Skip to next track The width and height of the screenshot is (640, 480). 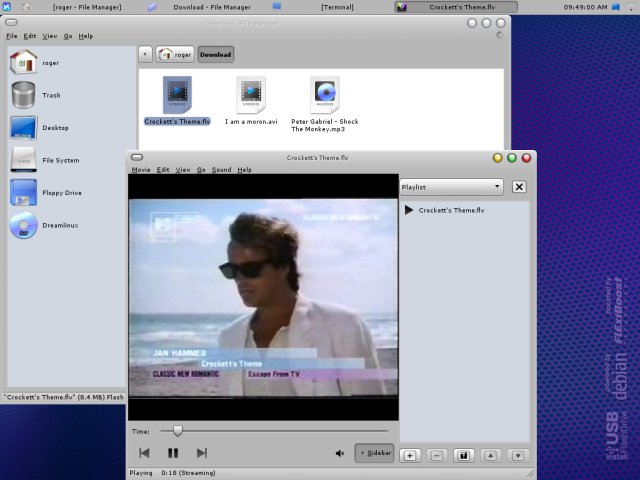click(x=202, y=453)
